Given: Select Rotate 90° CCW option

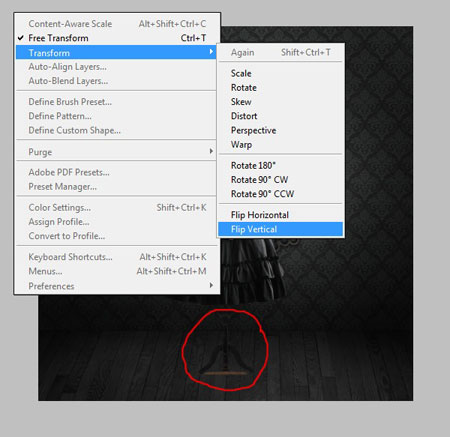Looking at the screenshot, I should (x=280, y=194).
